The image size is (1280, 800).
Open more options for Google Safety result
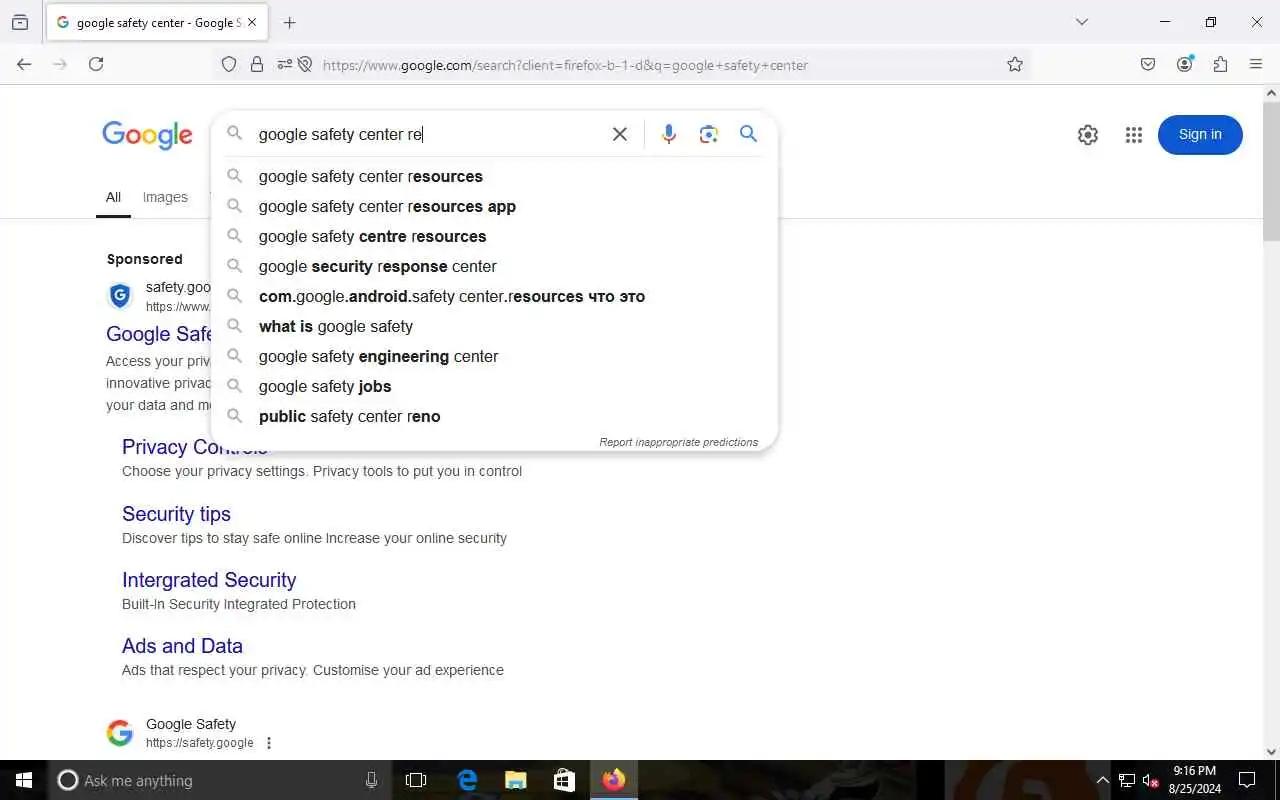[269, 743]
